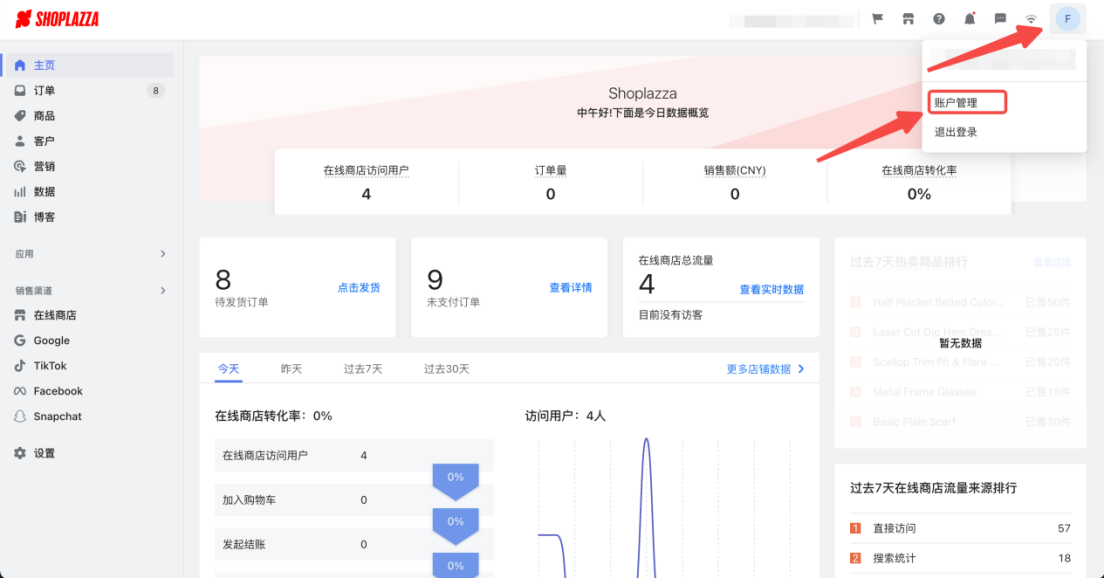
Task: Click the 加入购物车 funnel row
Action: point(354,500)
